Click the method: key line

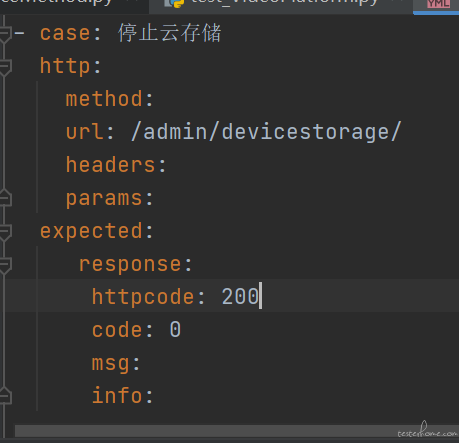point(109,99)
